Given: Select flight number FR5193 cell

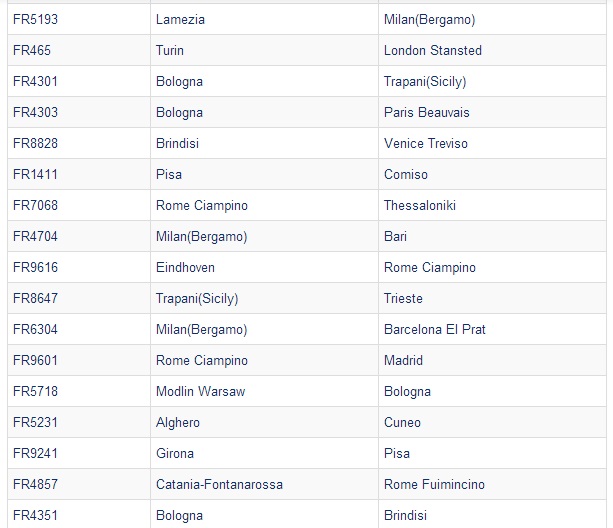Looking at the screenshot, I should [x=79, y=19].
